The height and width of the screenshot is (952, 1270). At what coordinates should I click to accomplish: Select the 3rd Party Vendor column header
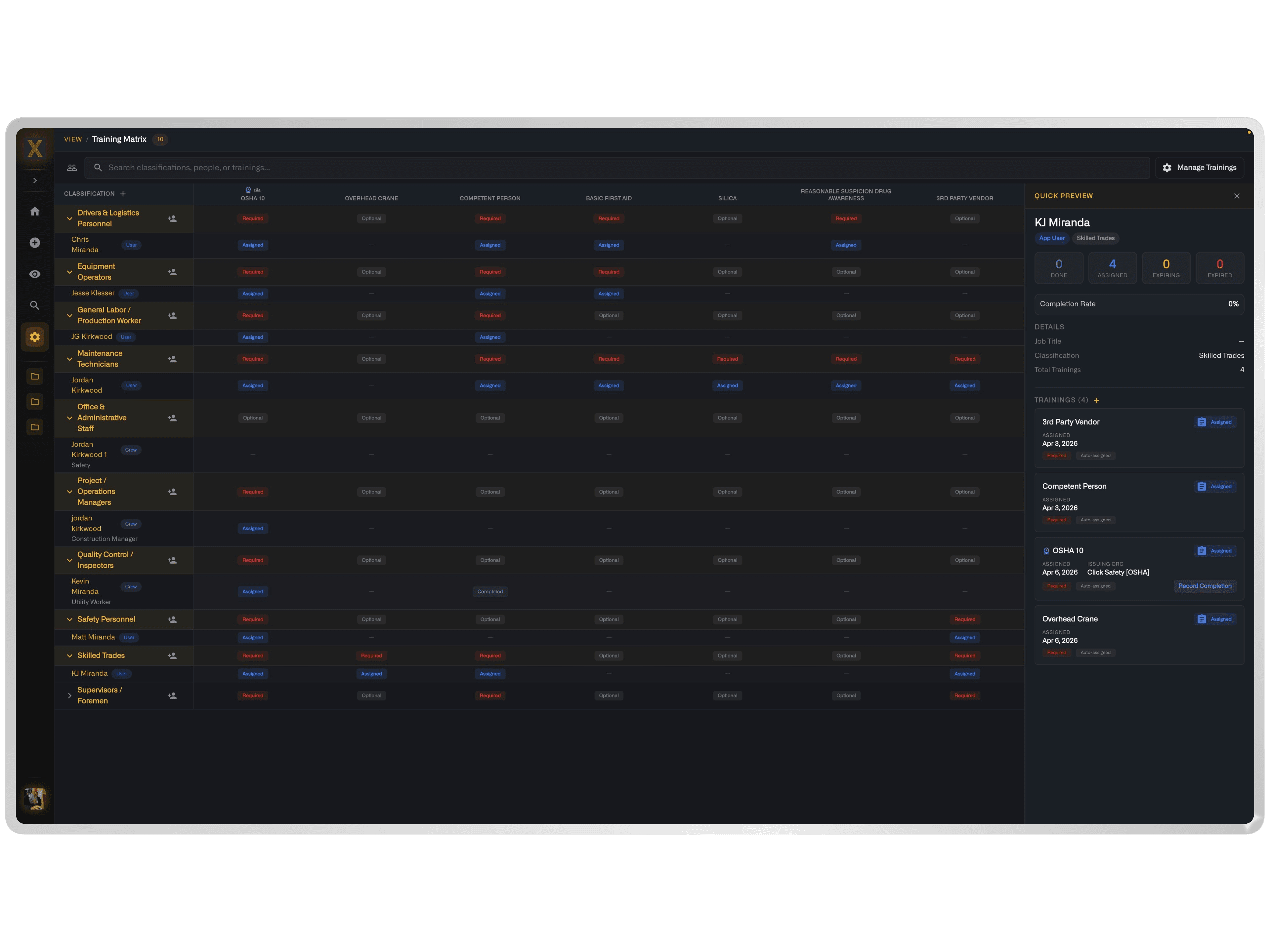(964, 199)
